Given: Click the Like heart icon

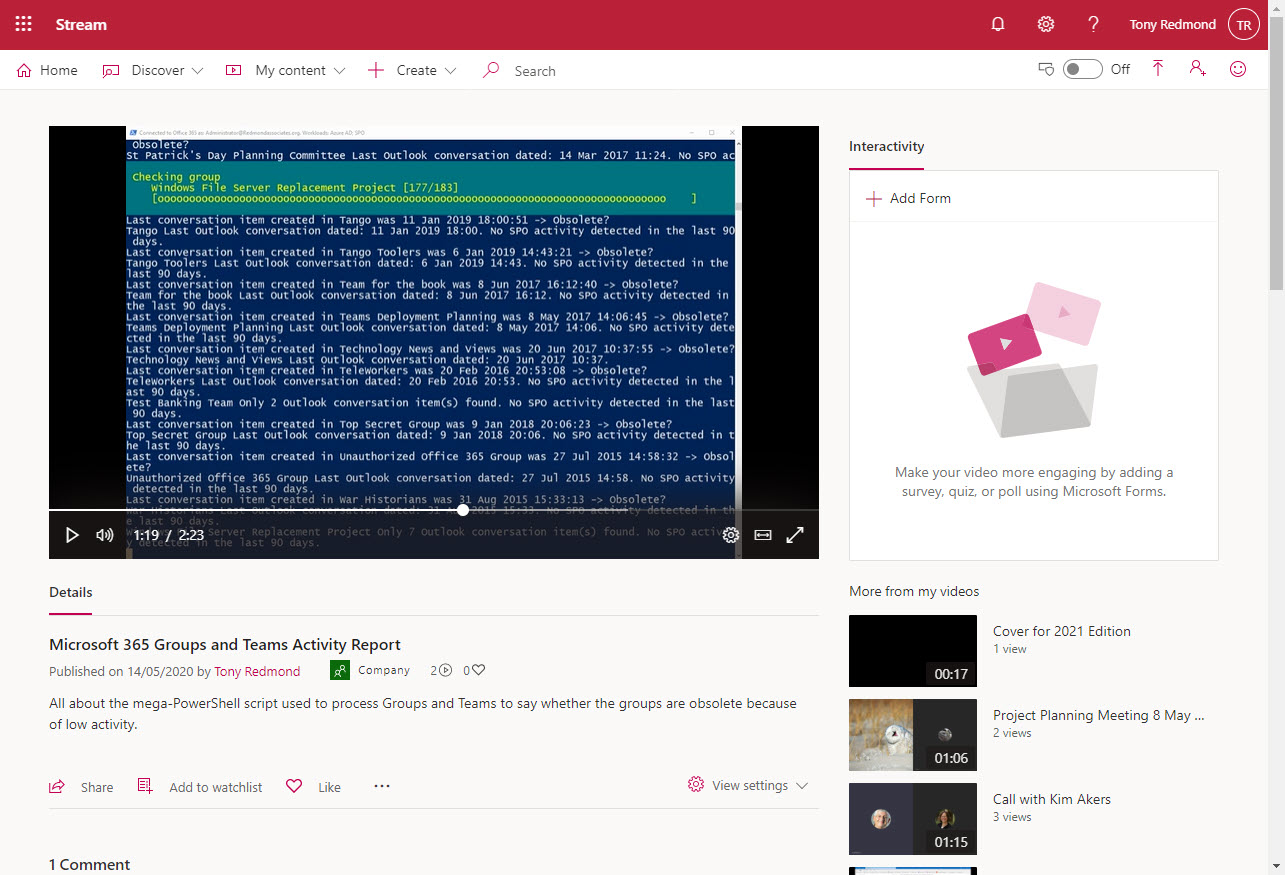Looking at the screenshot, I should click(294, 786).
